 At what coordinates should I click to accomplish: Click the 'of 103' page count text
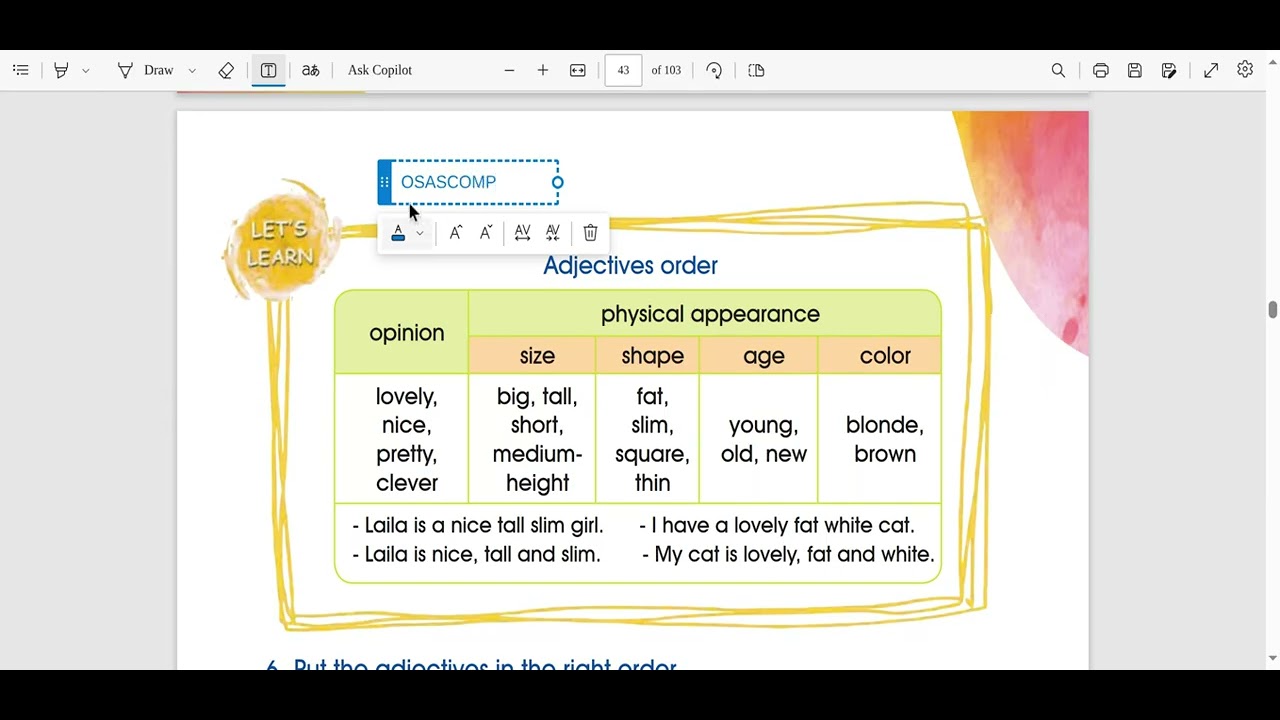tap(666, 70)
